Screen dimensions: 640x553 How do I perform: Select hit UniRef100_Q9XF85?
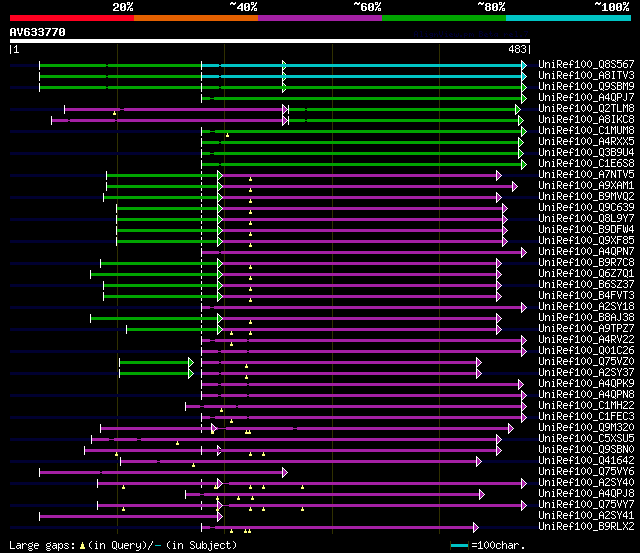tap(586, 241)
